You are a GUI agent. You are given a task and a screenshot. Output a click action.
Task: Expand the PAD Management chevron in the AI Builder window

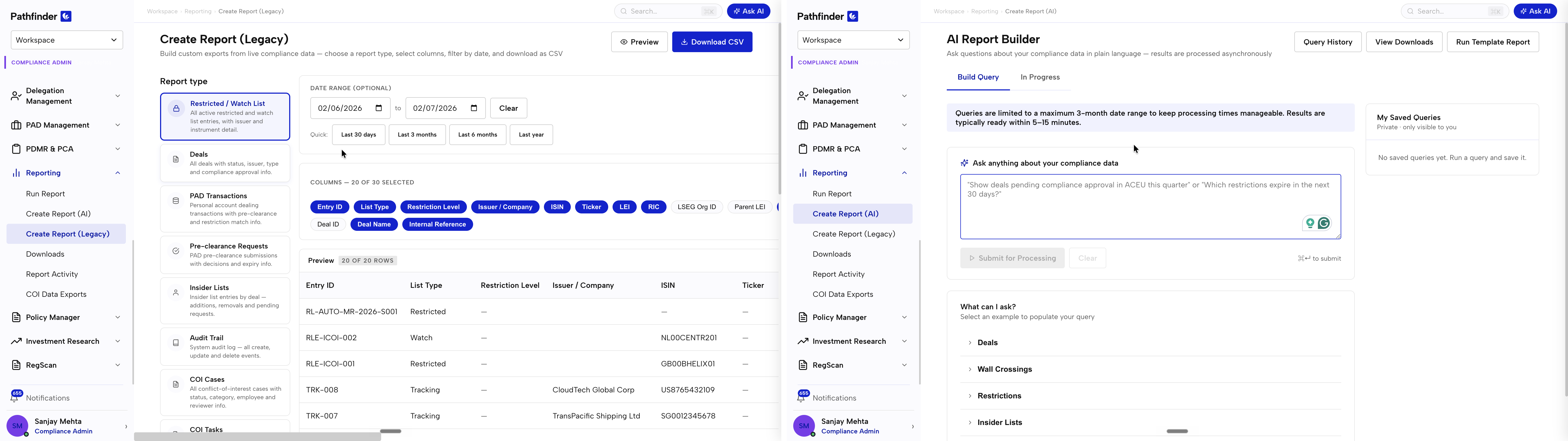coord(904,125)
